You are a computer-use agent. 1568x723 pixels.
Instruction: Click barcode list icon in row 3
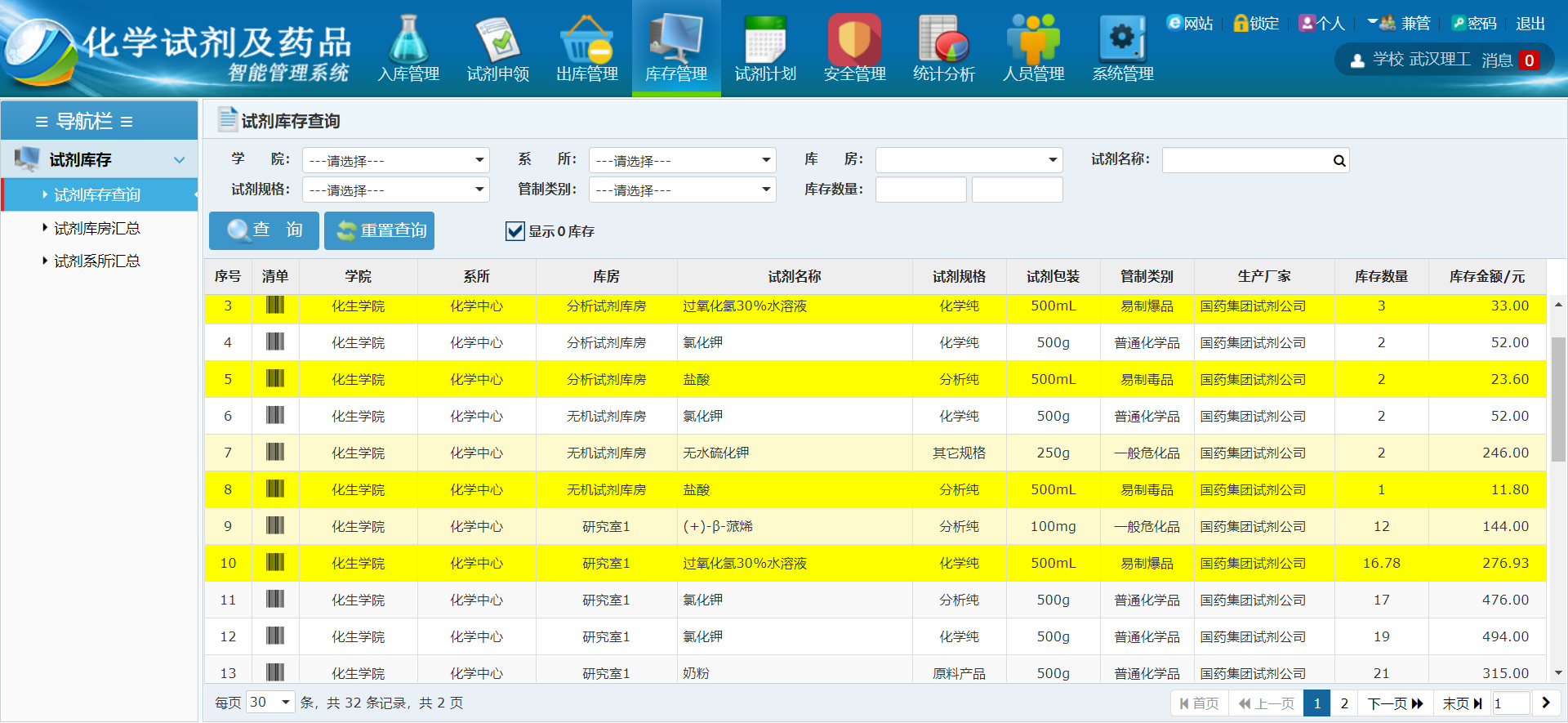[275, 306]
